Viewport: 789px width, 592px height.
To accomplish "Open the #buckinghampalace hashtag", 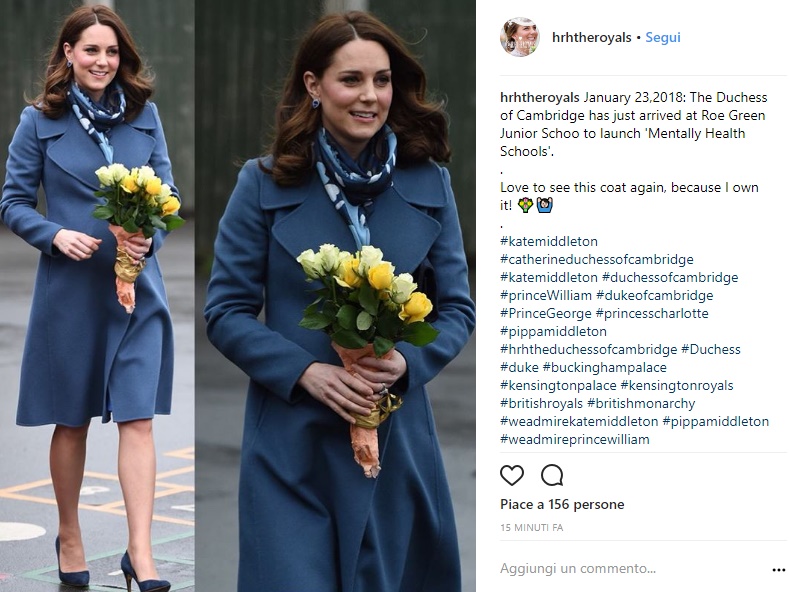I will click(604, 367).
